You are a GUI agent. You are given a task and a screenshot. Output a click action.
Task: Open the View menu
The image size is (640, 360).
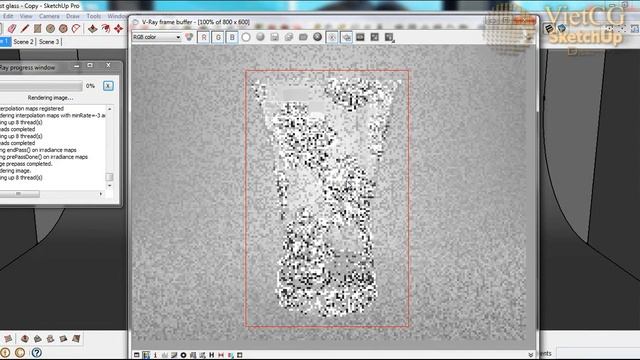[x=26, y=16]
